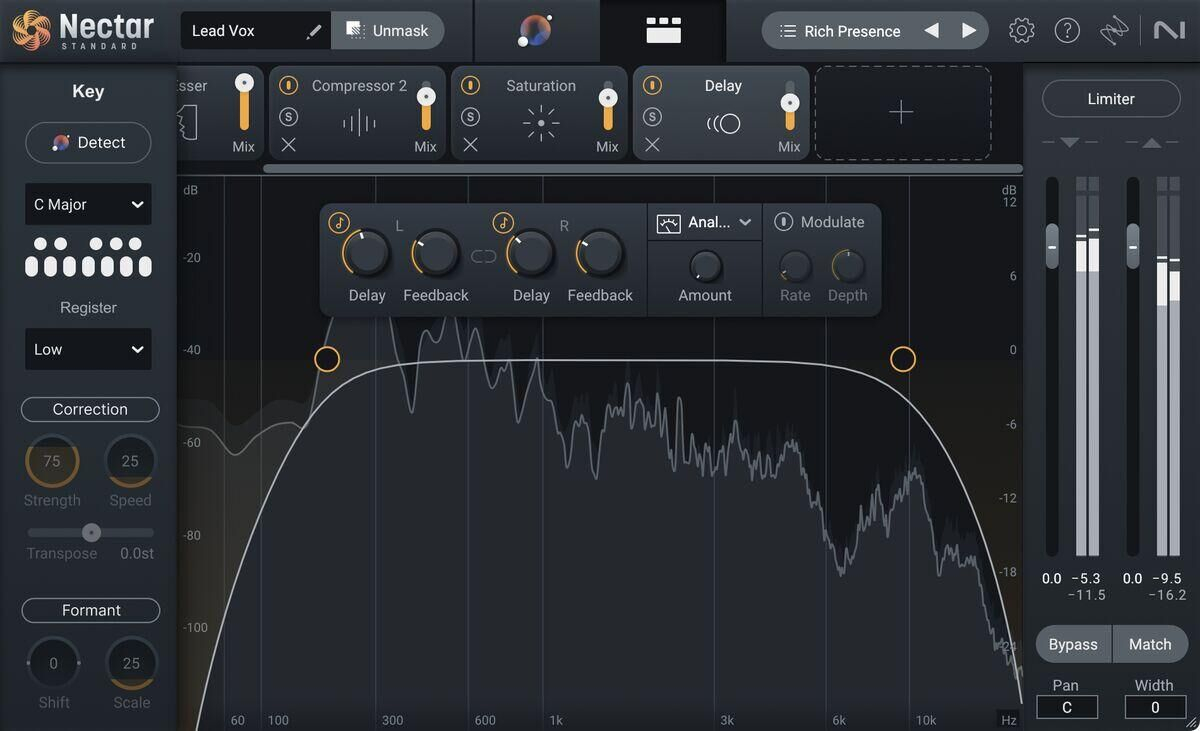Open the C Major key dropdown
Screen dimensions: 1200x731
coord(88,204)
